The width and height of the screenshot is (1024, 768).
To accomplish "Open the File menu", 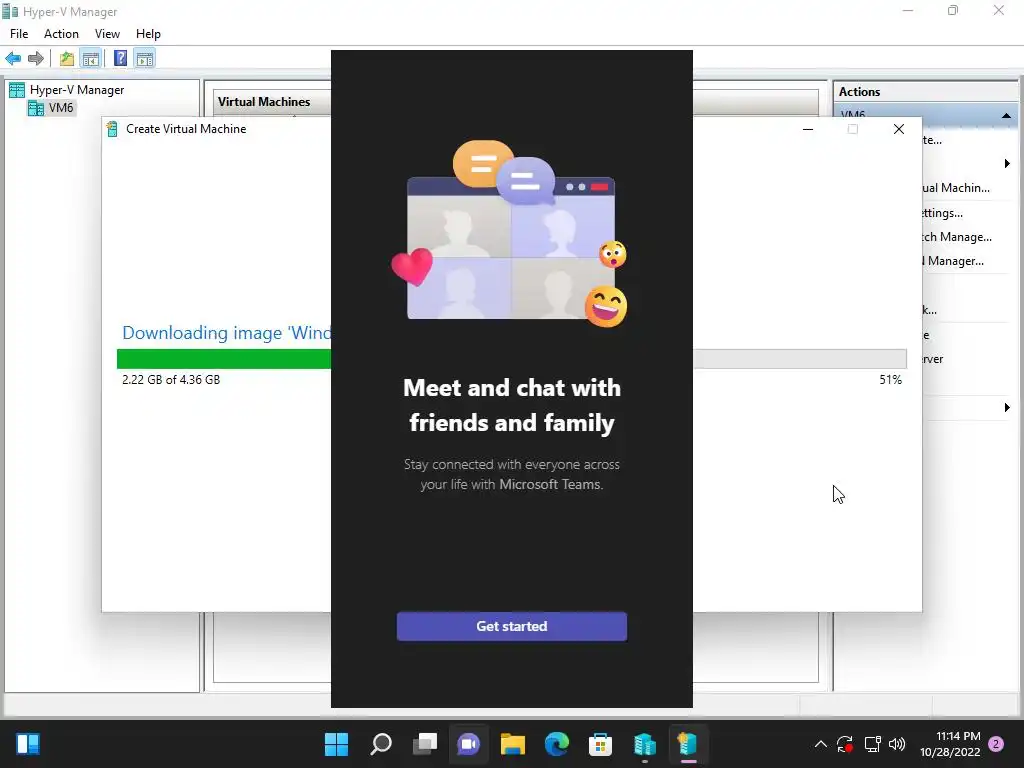I will [19, 34].
